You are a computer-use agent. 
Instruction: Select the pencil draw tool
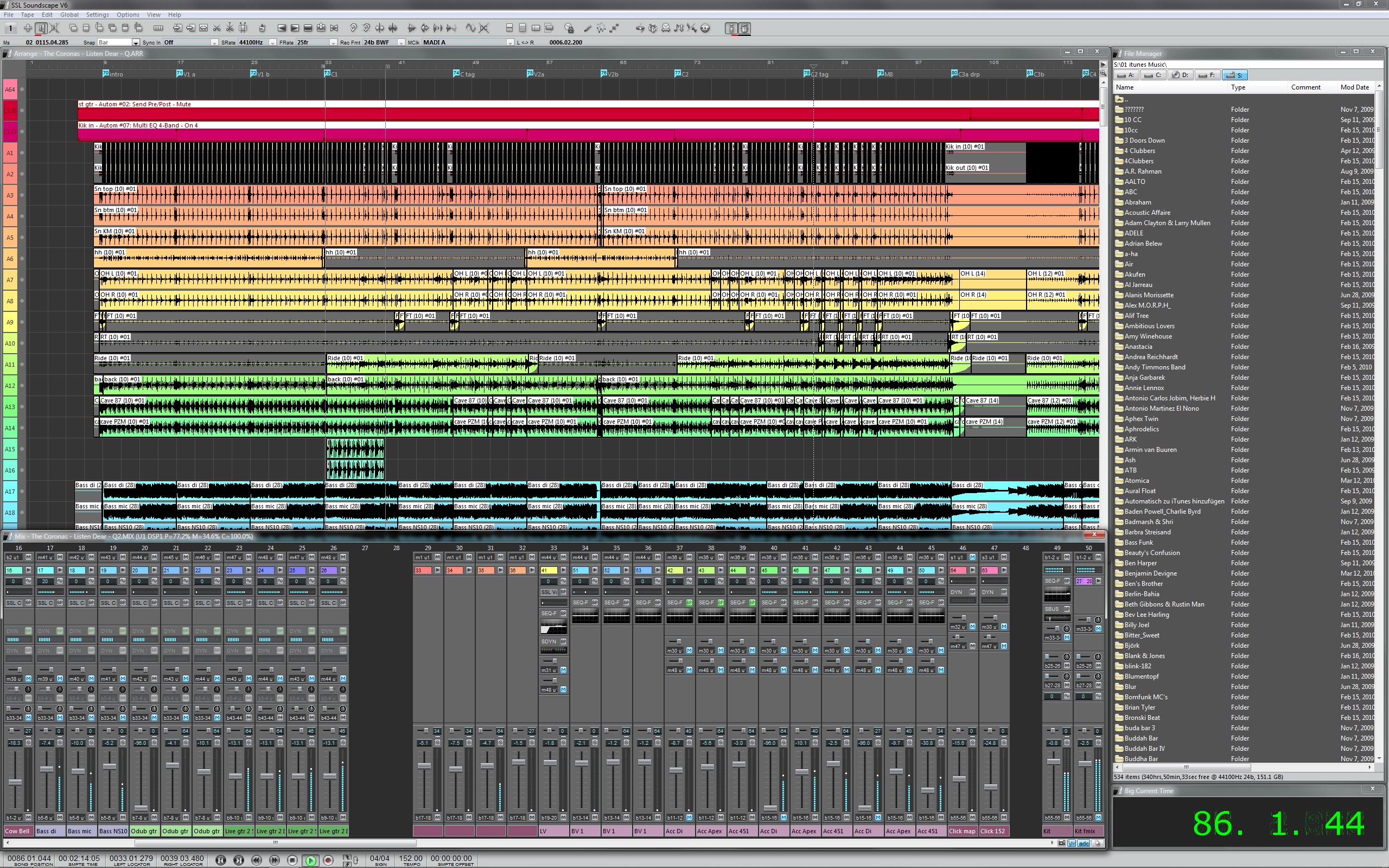coord(587,28)
